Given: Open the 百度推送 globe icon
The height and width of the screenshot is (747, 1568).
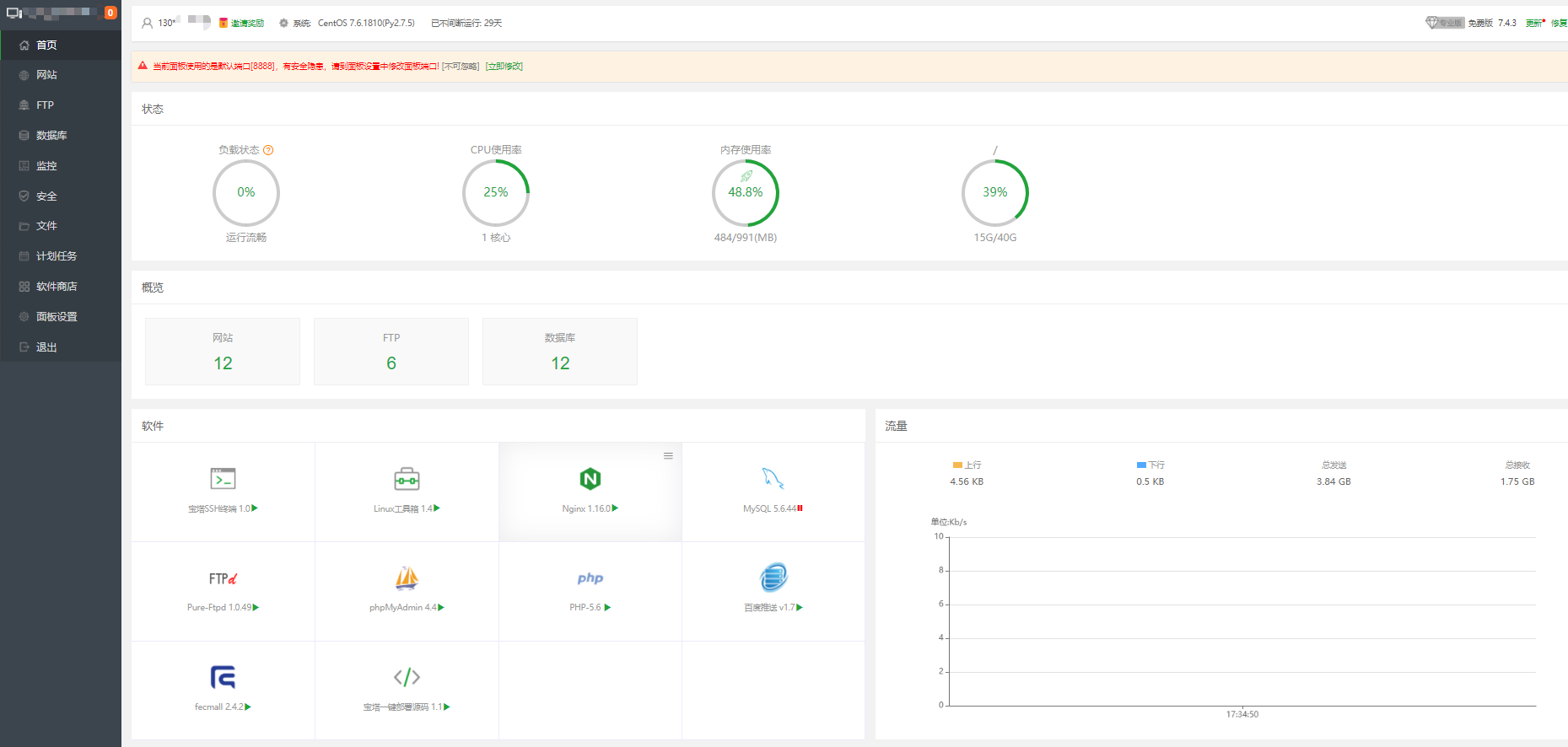Looking at the screenshot, I should 773,578.
